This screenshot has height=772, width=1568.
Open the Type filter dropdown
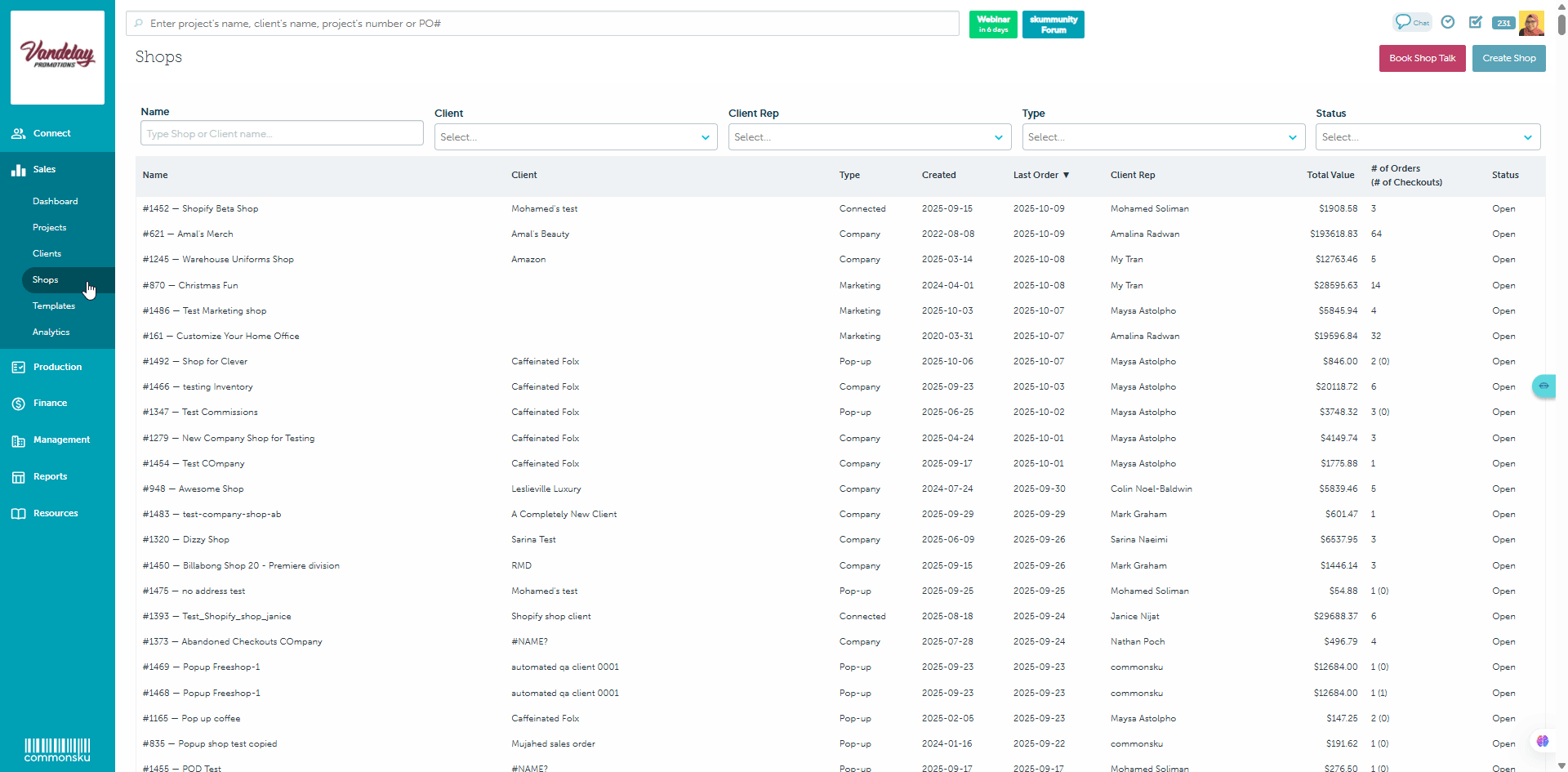pos(1162,137)
